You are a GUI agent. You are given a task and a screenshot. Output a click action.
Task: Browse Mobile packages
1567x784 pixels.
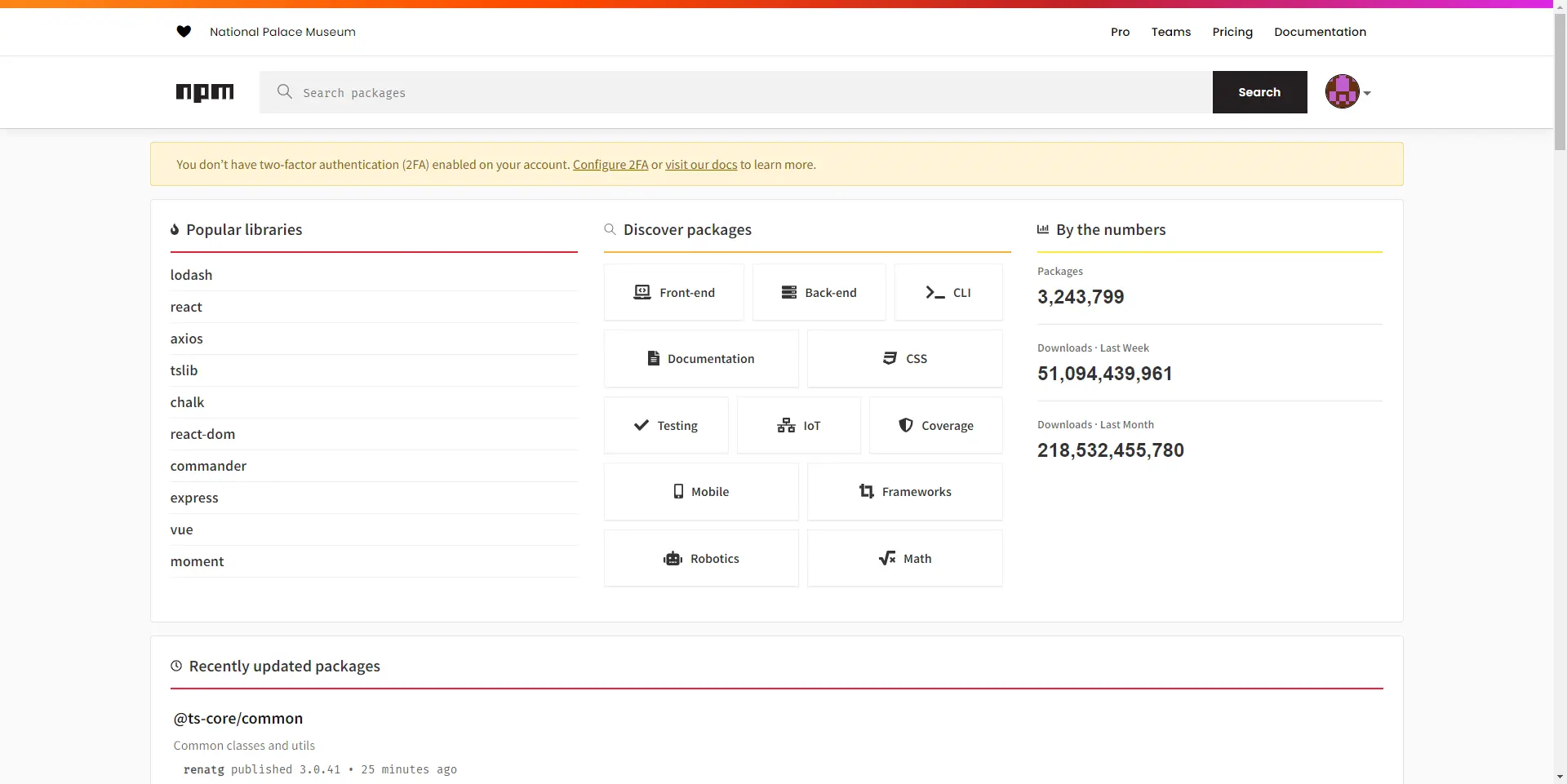701,491
